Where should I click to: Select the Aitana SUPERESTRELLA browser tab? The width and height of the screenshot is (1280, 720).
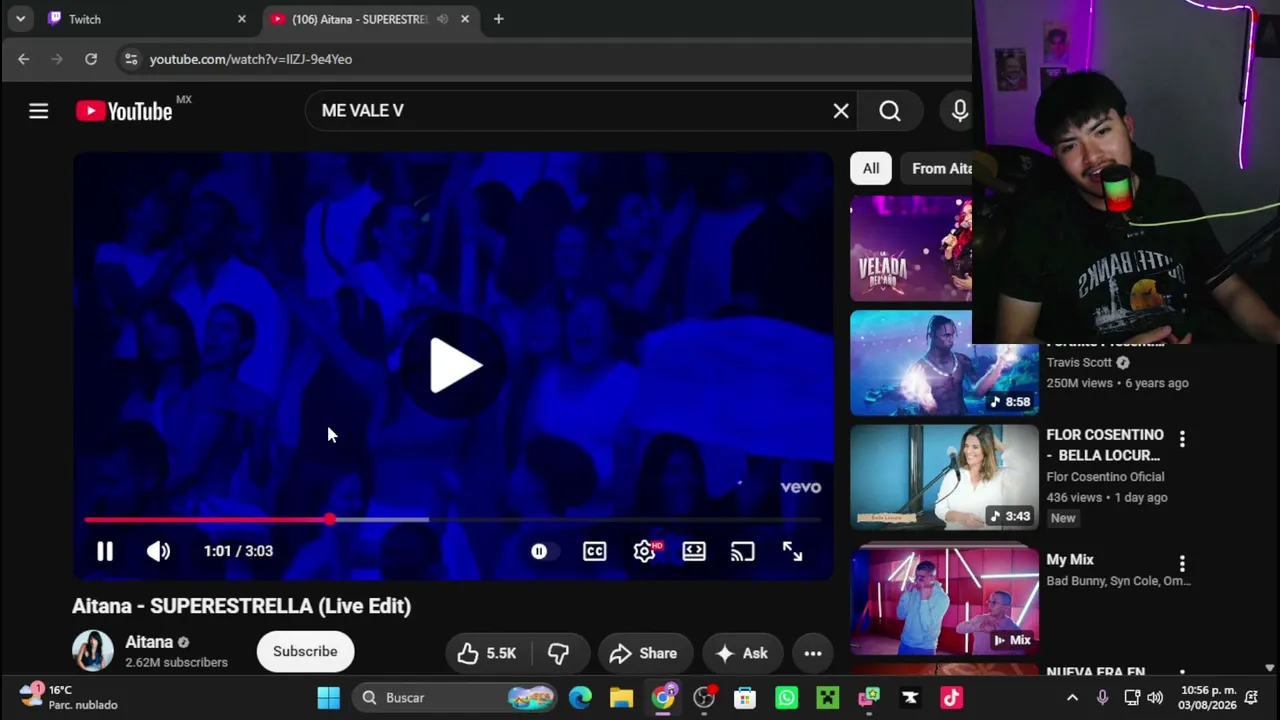pos(360,19)
